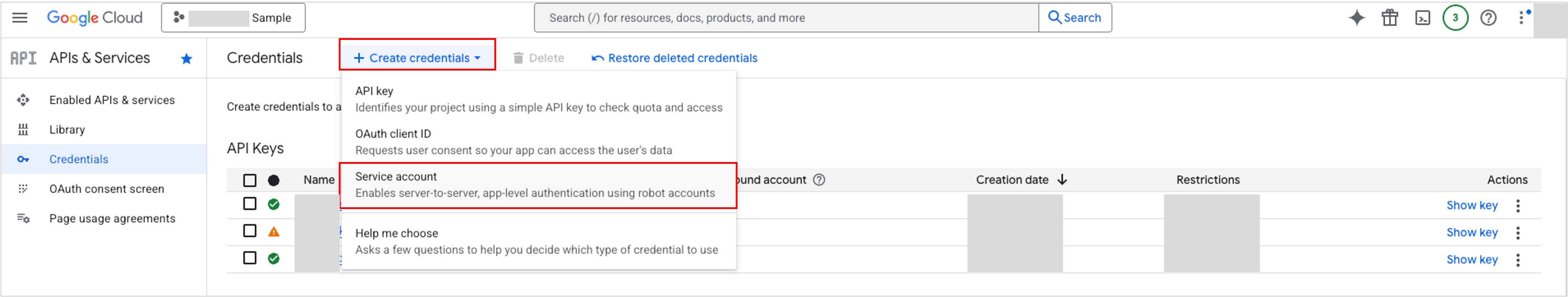
Task: Go to Enabled APIs & services
Action: [x=112, y=100]
